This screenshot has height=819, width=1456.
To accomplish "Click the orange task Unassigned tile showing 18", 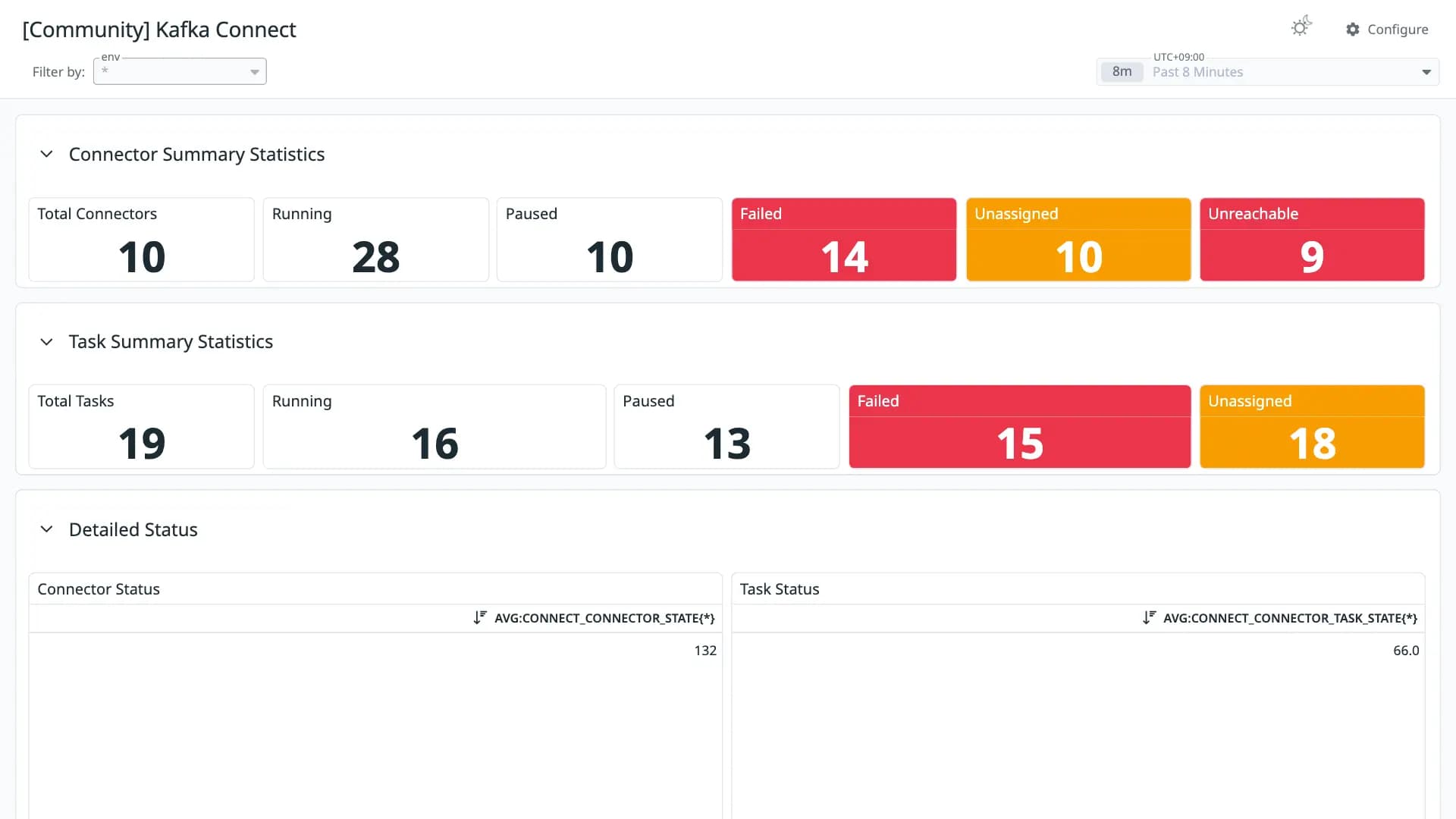I will tap(1312, 427).
